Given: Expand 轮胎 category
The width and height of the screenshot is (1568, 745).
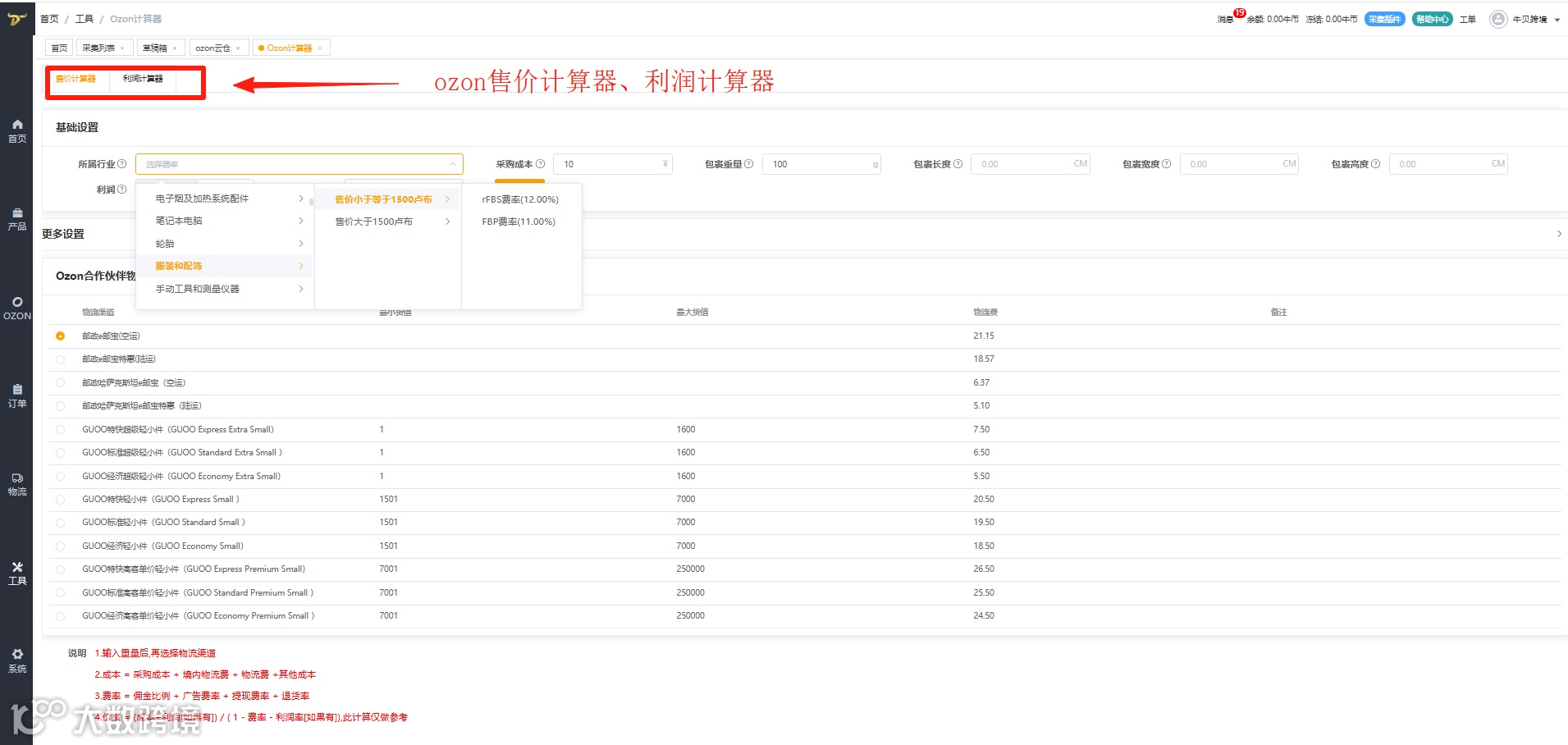Looking at the screenshot, I should (225, 244).
